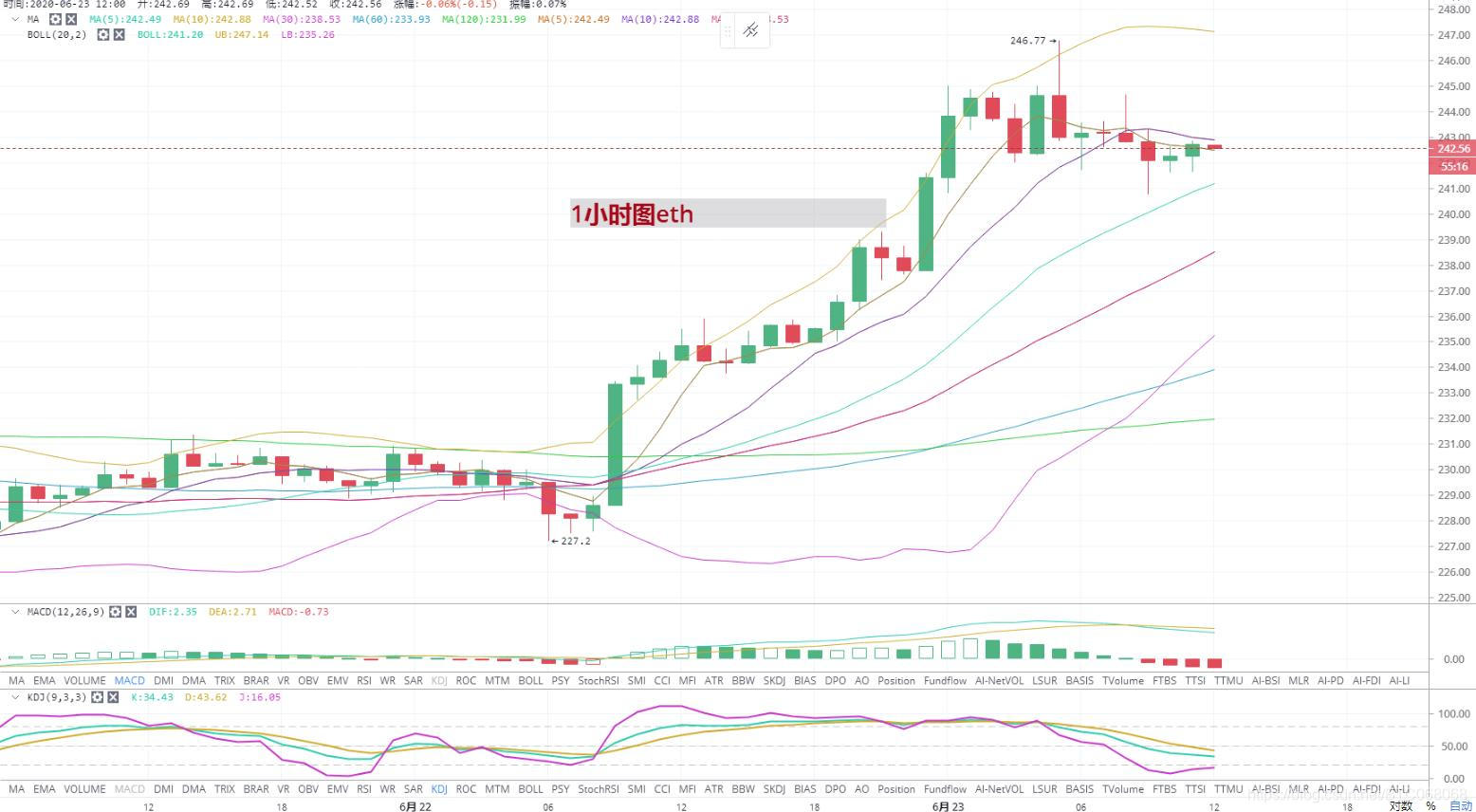Toggle the % percentage scale
Screen dimensions: 1476x812
[x=1430, y=805]
